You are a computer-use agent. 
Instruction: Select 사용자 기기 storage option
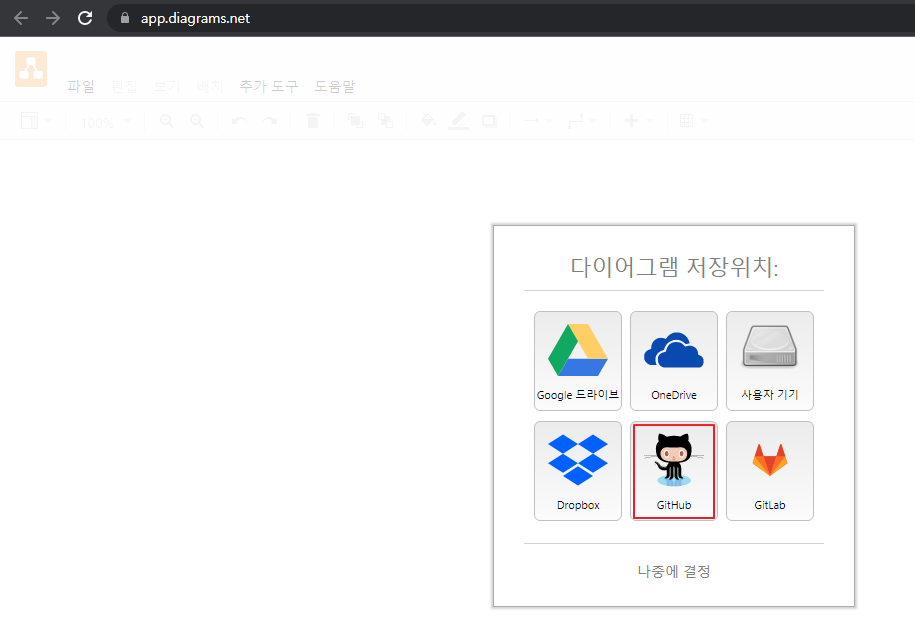click(770, 361)
